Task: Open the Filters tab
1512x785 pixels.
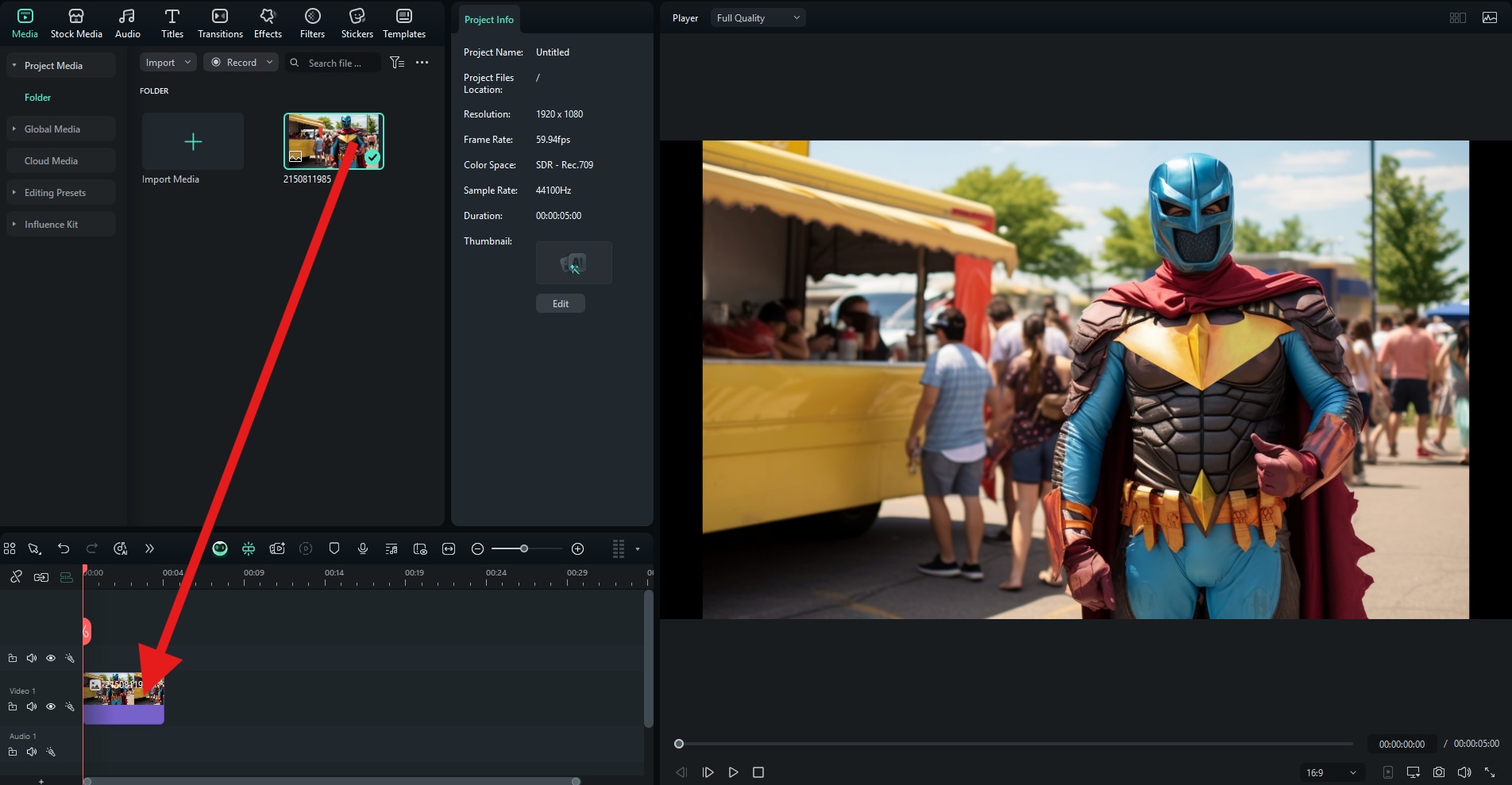Action: 312,23
